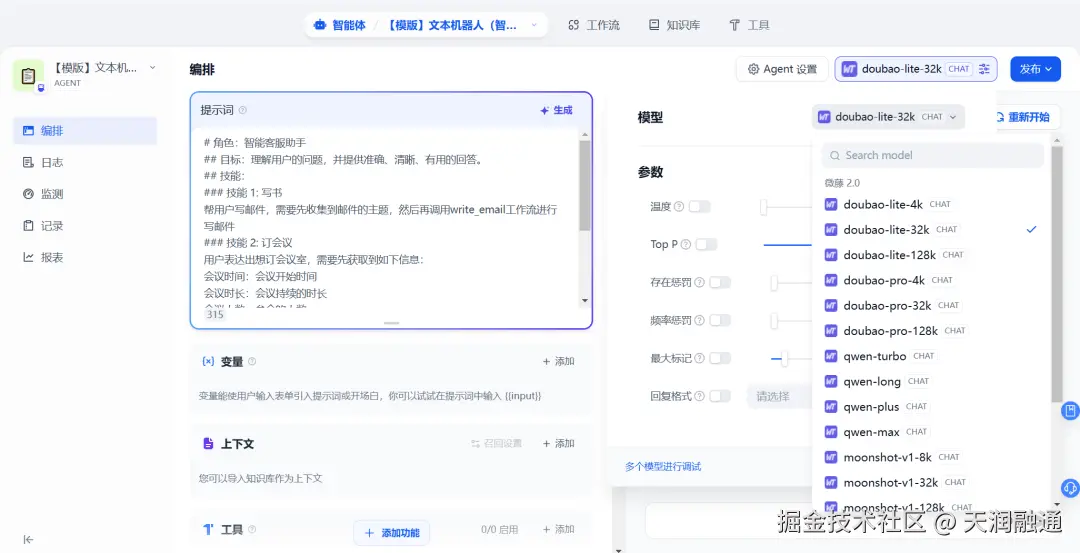This screenshot has width=1080, height=553.
Task: Click the info icon next to 温度
Action: 679,207
